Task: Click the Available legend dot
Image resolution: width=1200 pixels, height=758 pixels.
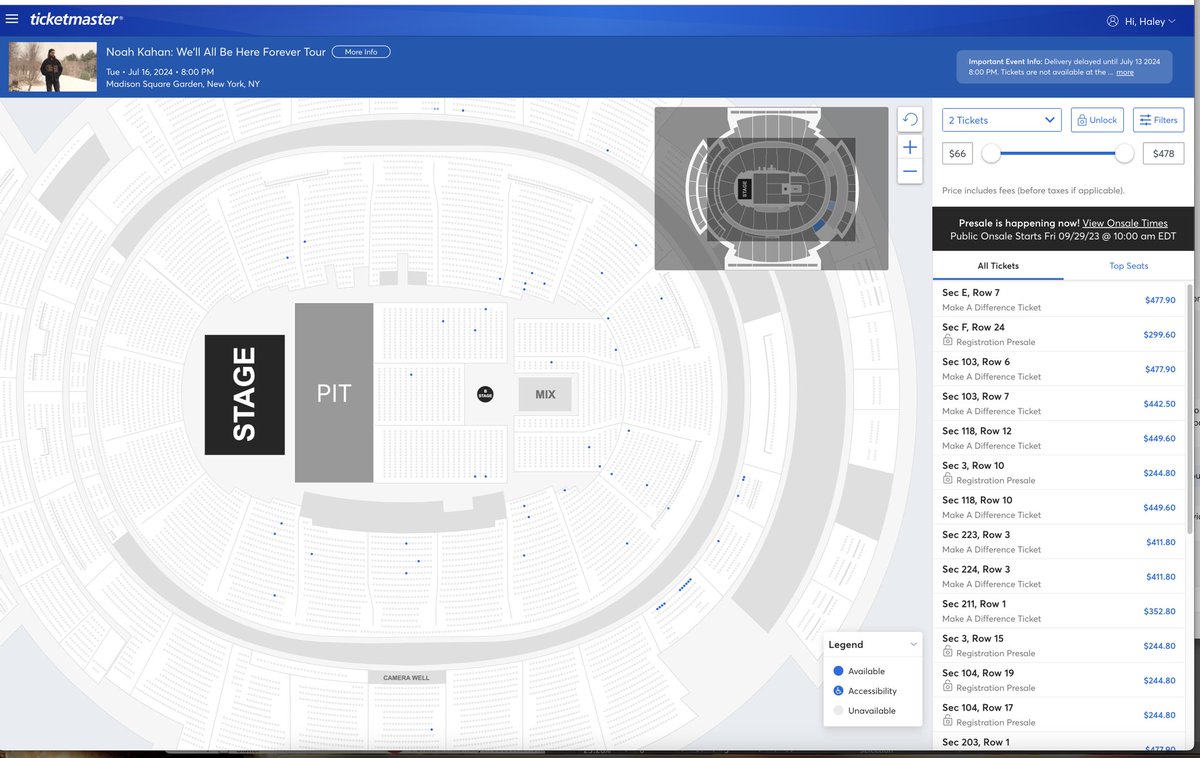Action: (x=838, y=671)
